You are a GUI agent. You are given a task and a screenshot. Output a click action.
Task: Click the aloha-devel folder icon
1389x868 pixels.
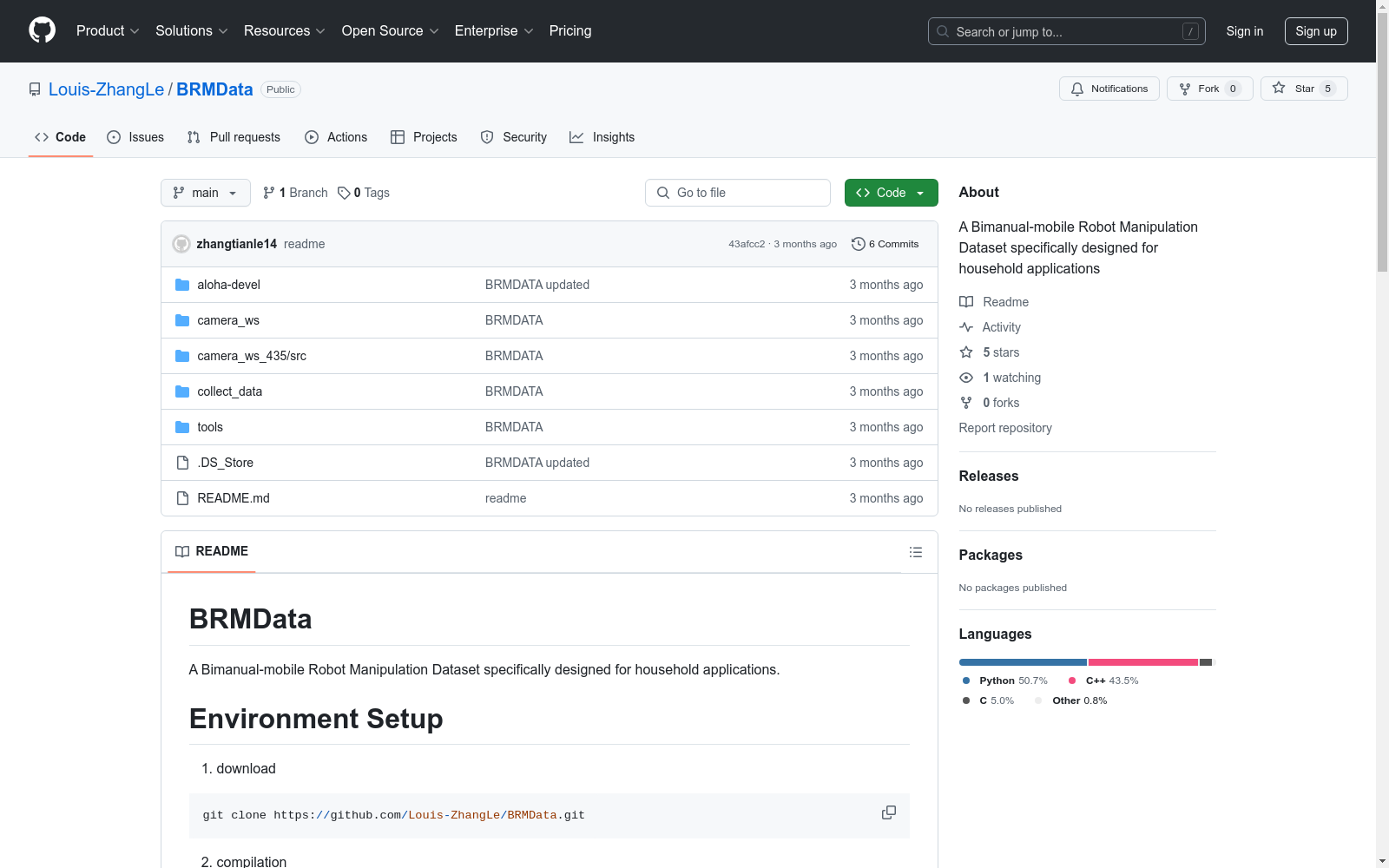(182, 285)
